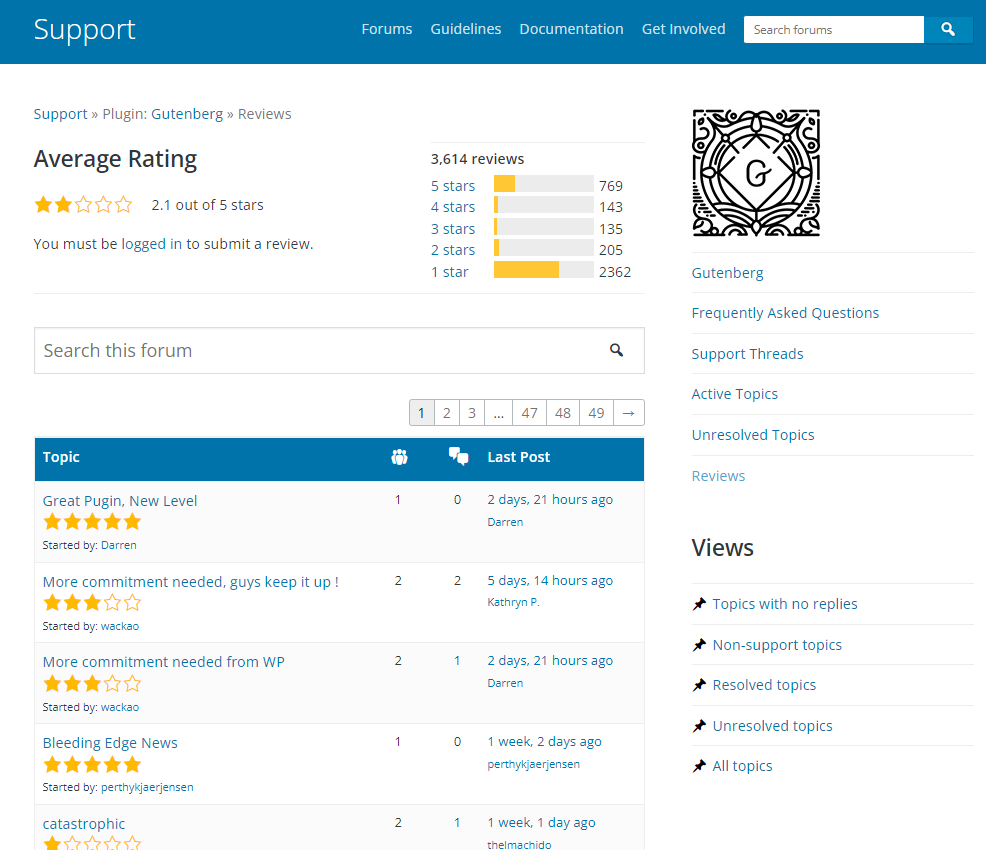
Task: Click the 1 star rating bar
Action: [543, 270]
